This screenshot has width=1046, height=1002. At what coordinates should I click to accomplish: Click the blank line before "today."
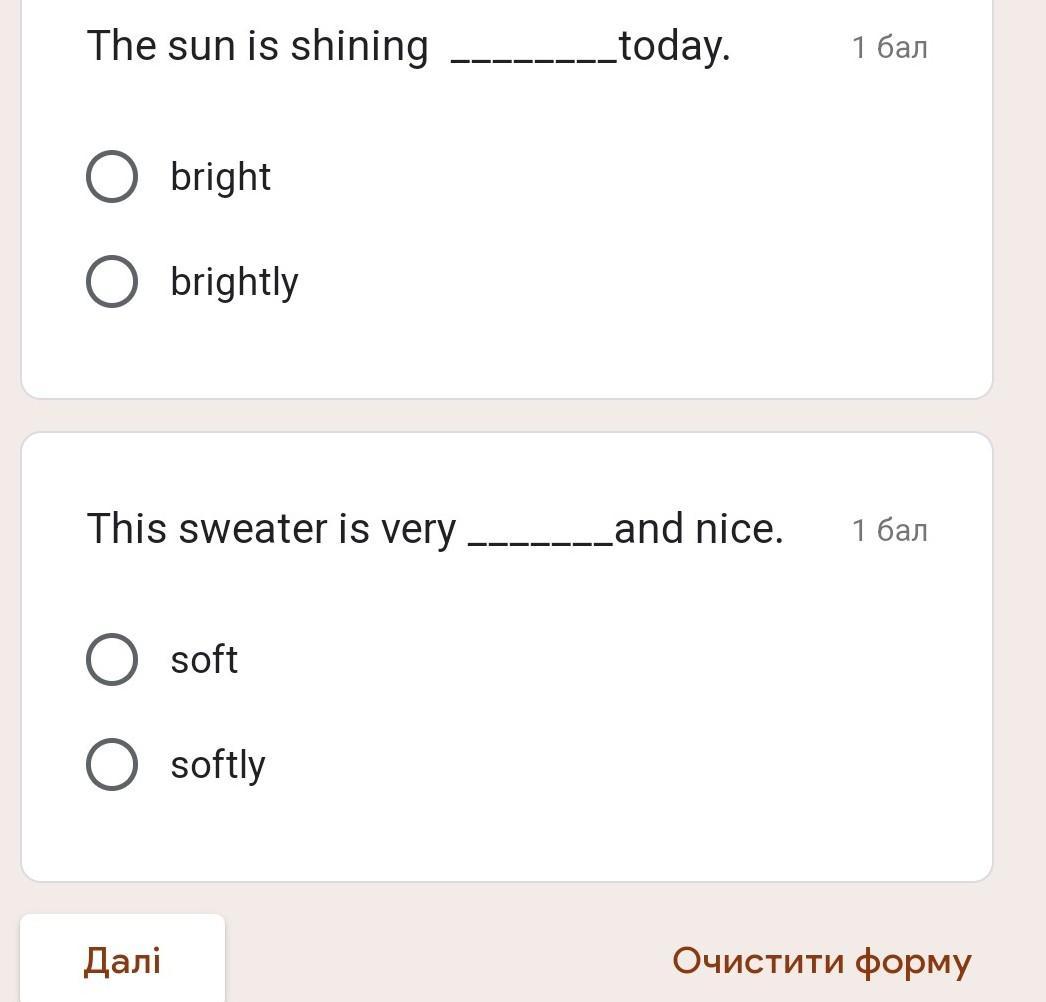pyautogui.click(x=534, y=61)
